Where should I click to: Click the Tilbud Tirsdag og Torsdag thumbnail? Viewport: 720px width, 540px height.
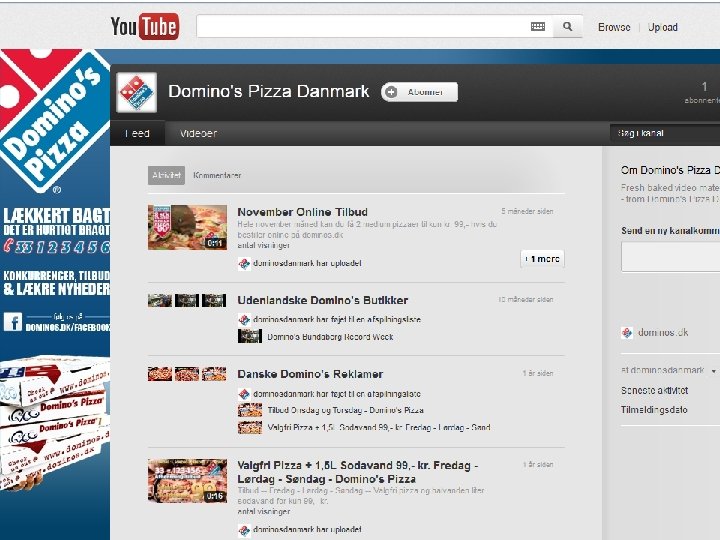point(250,410)
